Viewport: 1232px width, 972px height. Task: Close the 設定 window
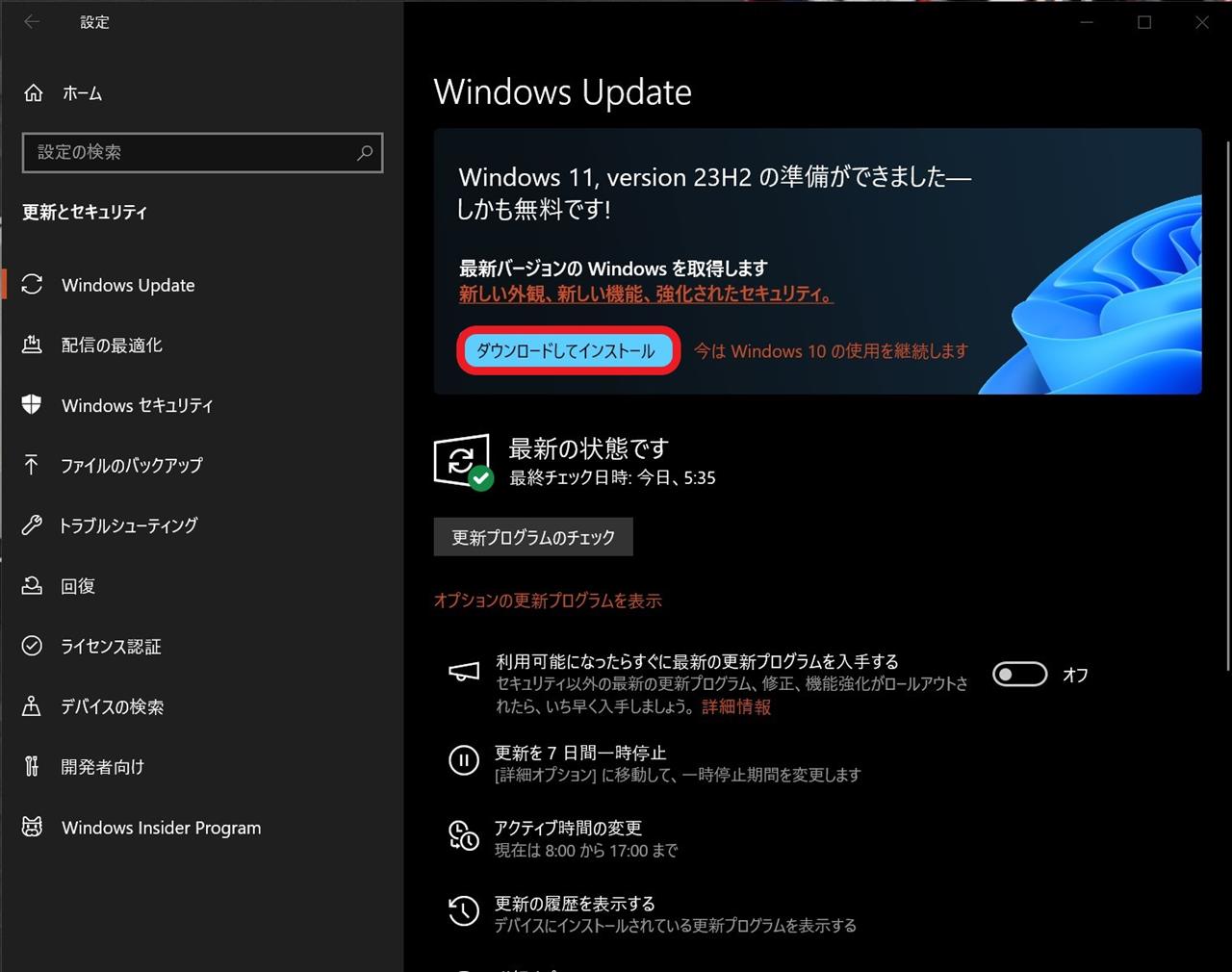(1202, 22)
